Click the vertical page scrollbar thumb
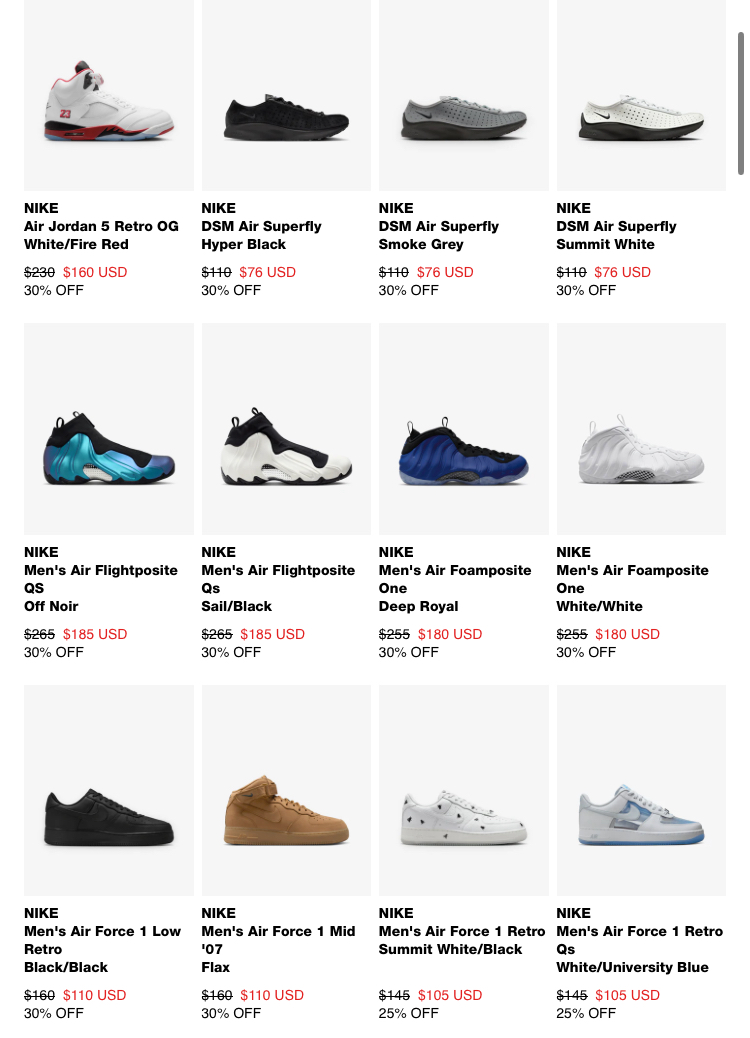 click(x=741, y=103)
